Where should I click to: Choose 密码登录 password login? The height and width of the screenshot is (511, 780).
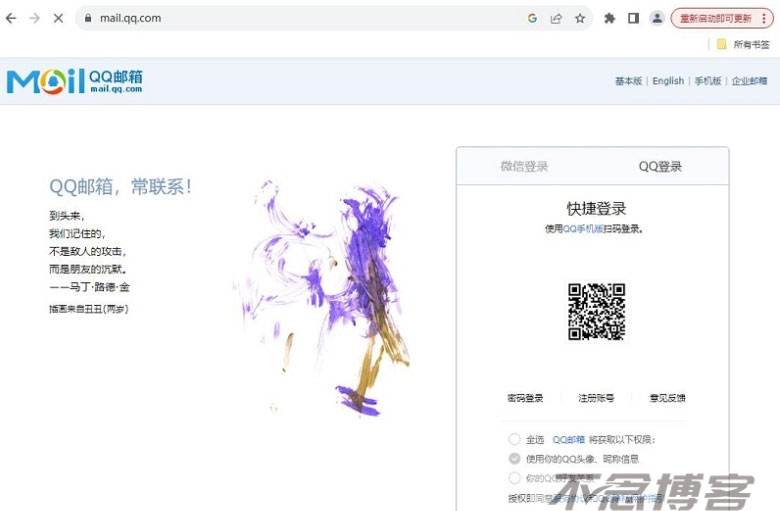coord(525,398)
